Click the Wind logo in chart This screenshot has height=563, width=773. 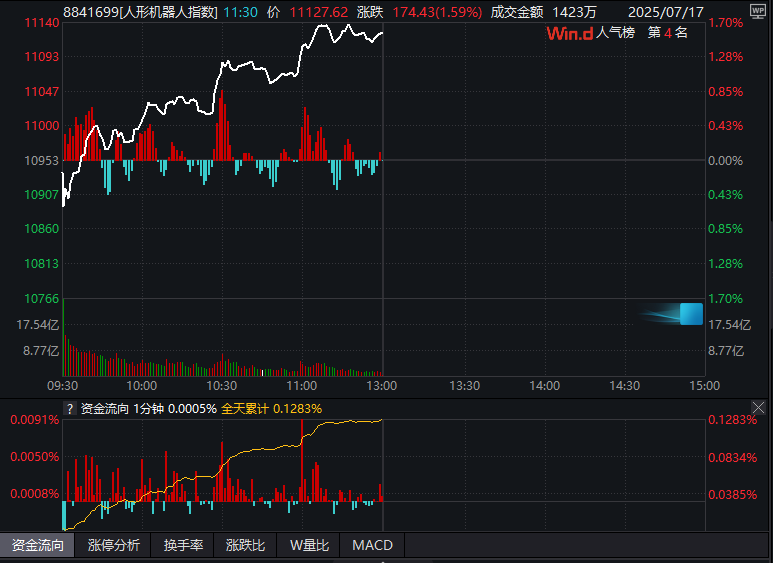tap(569, 33)
